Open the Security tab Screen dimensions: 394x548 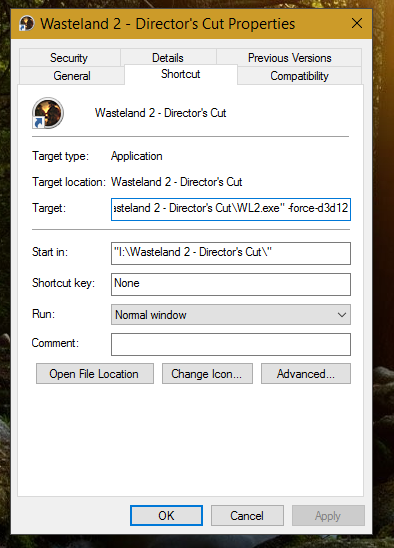(69, 58)
